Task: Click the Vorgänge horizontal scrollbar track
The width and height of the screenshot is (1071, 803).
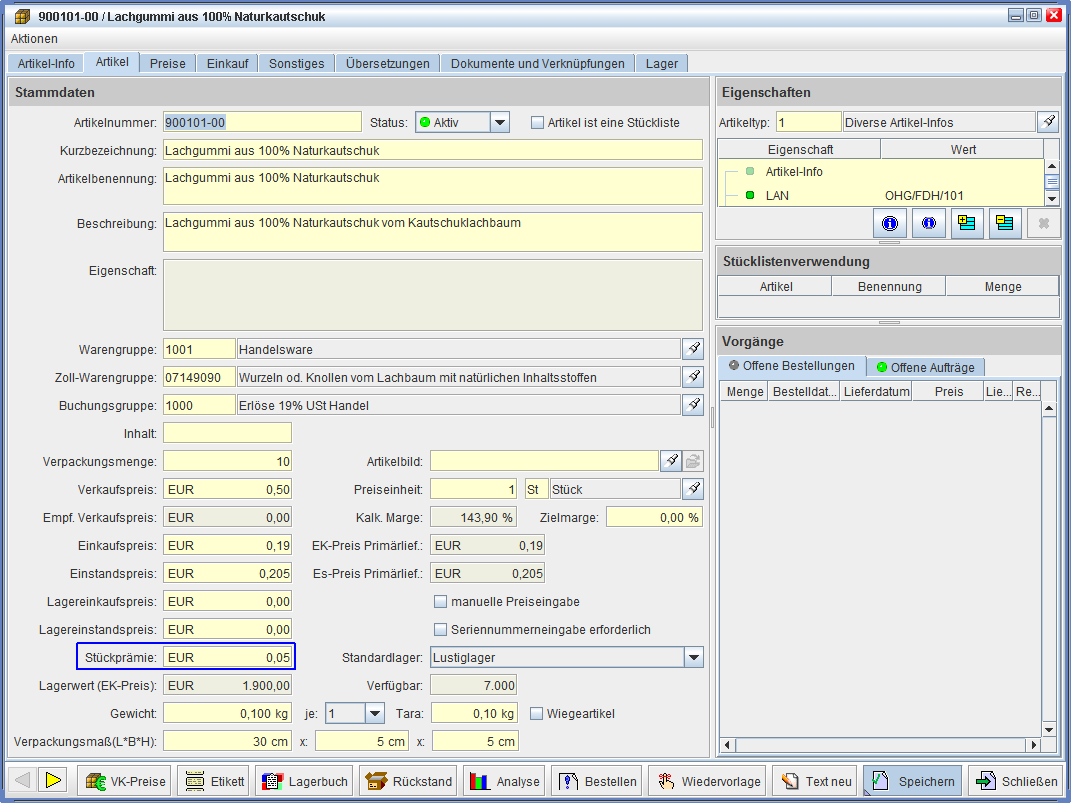Action: [x=880, y=745]
